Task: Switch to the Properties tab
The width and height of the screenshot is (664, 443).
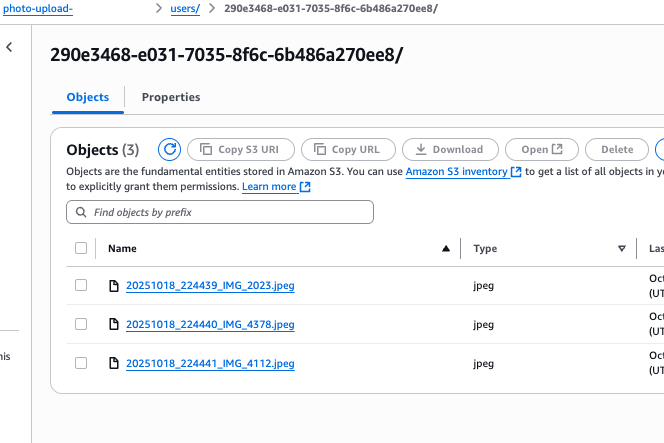Action: click(171, 97)
